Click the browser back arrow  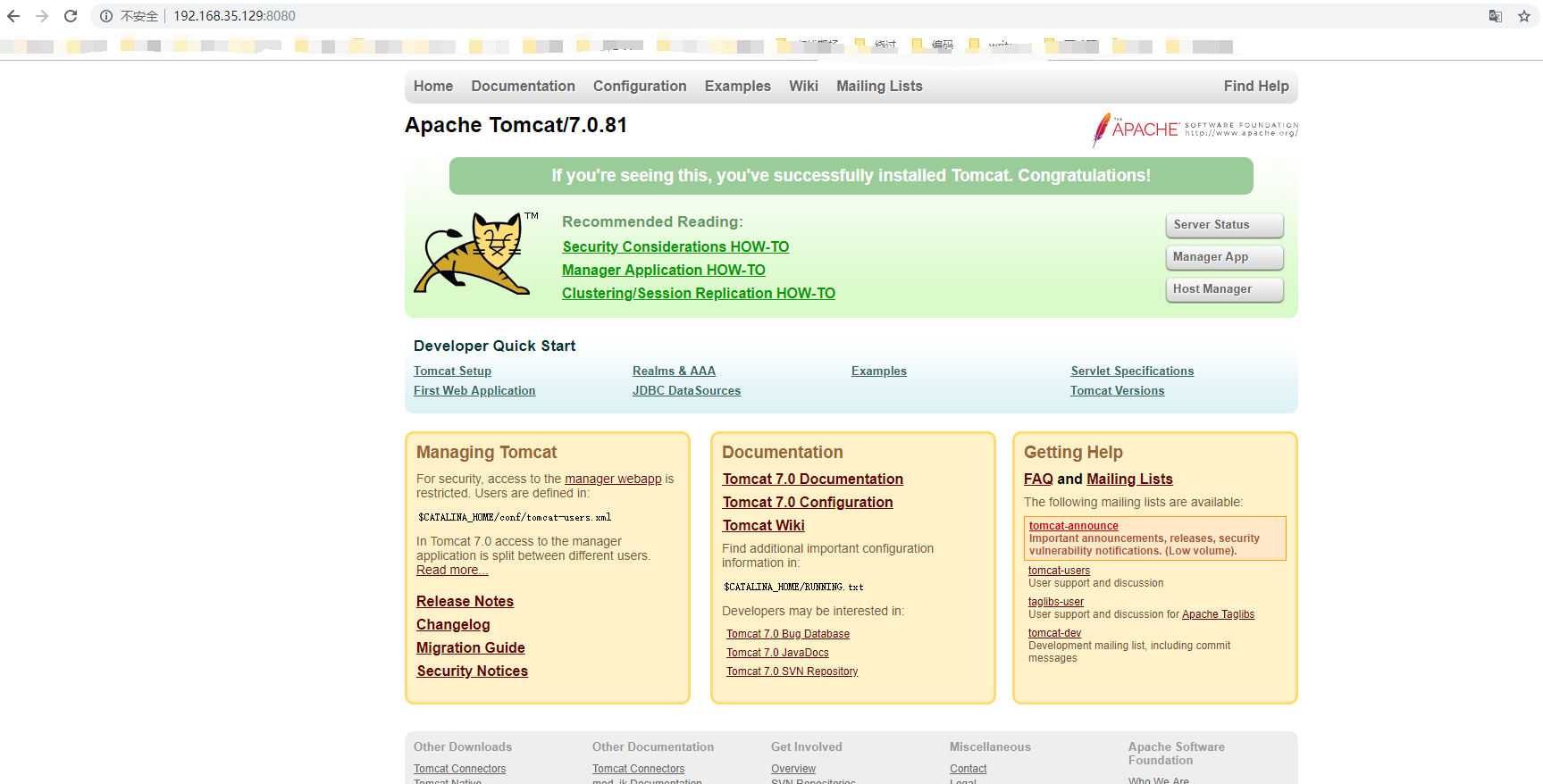pos(13,16)
